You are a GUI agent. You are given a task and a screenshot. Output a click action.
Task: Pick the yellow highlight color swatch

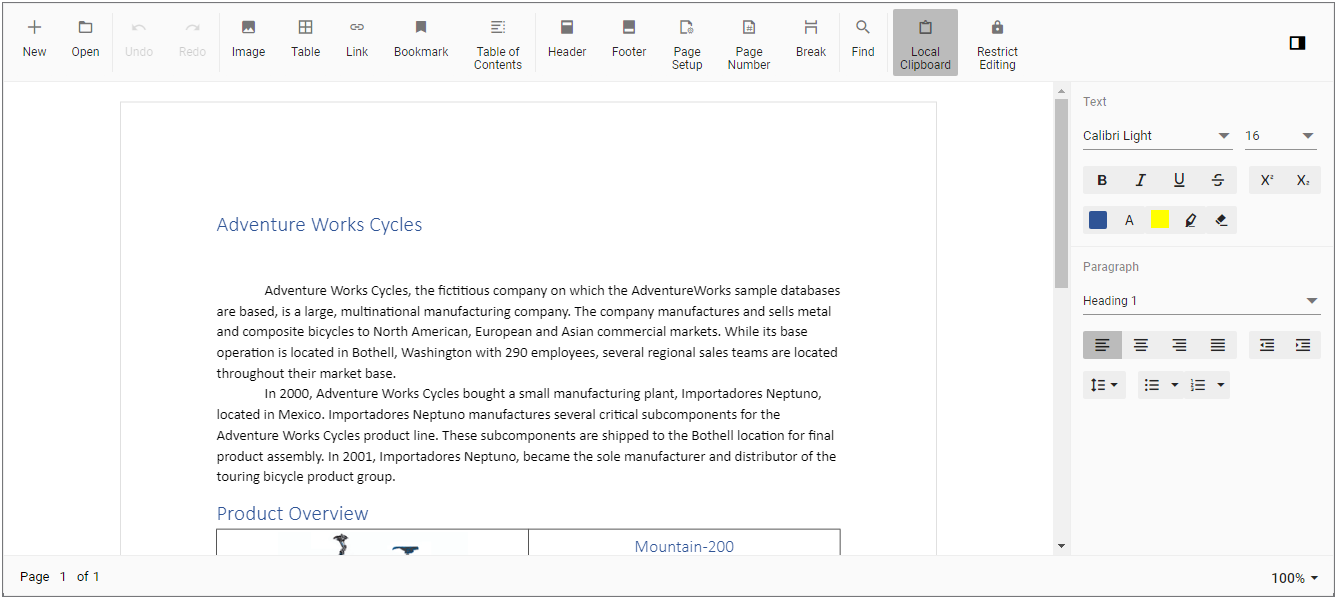point(1160,220)
